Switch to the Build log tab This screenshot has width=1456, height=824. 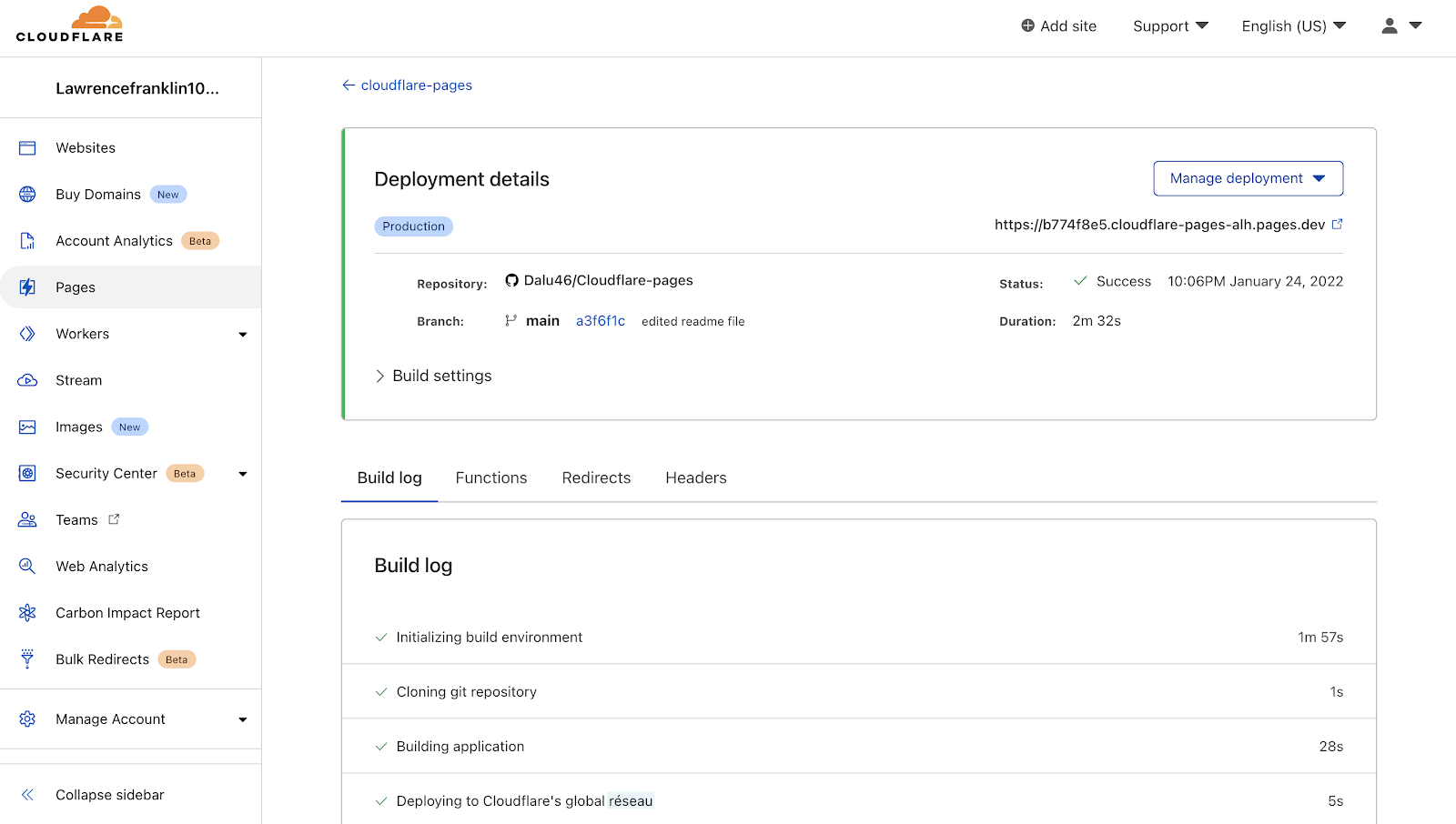click(x=389, y=477)
